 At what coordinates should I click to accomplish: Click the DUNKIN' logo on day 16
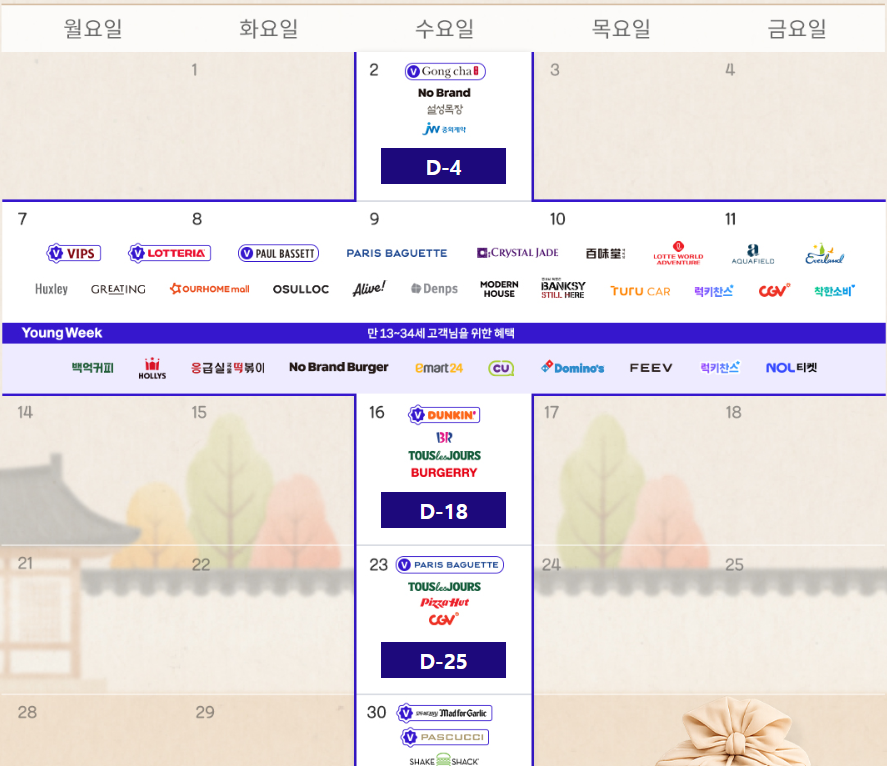[x=444, y=415]
